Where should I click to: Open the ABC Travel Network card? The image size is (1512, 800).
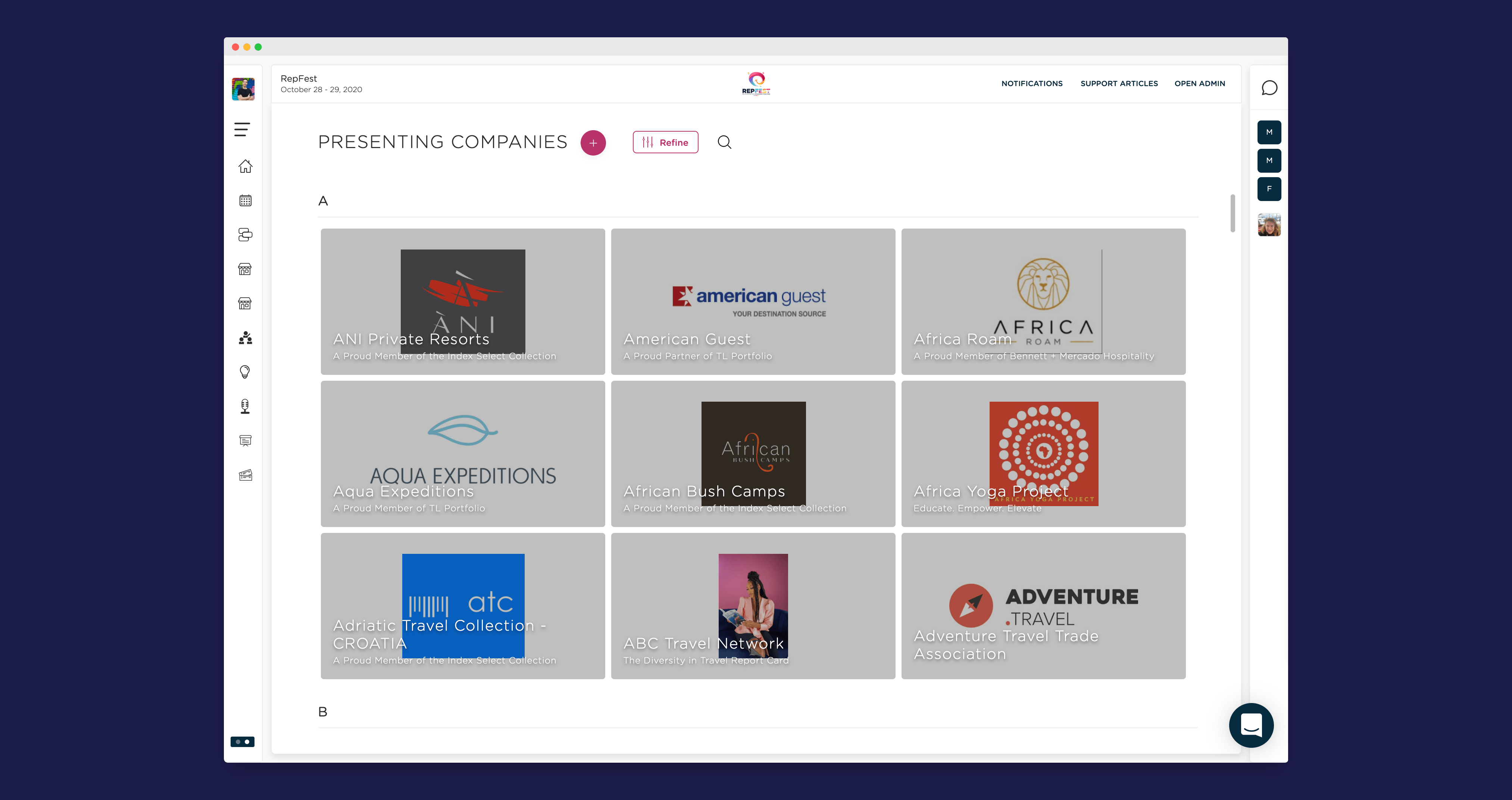753,606
